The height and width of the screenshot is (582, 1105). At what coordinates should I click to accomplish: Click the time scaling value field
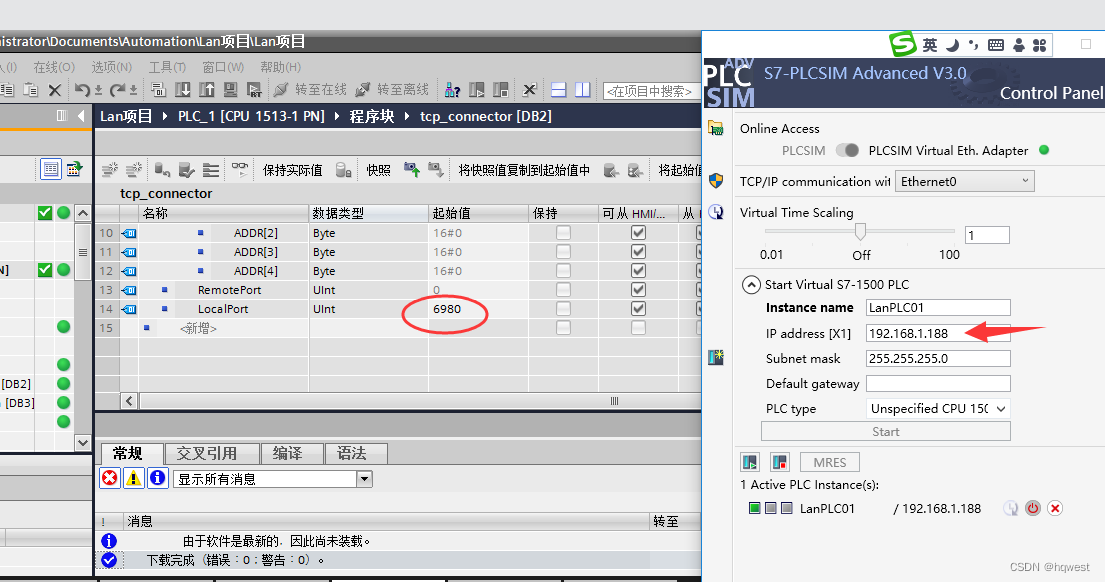[987, 235]
